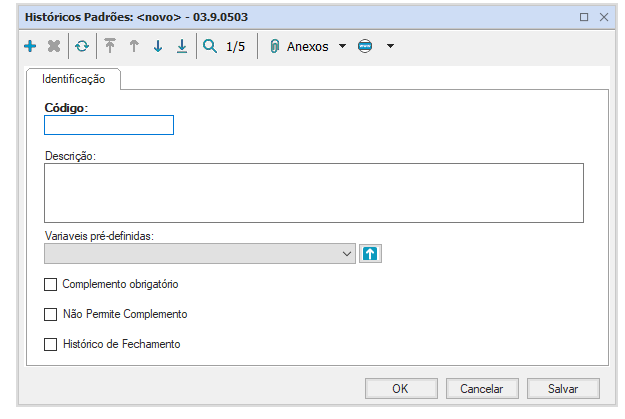Viewport: 625px width, 419px height.
Task: Click the blue plus add record icon
Action: tap(29, 46)
